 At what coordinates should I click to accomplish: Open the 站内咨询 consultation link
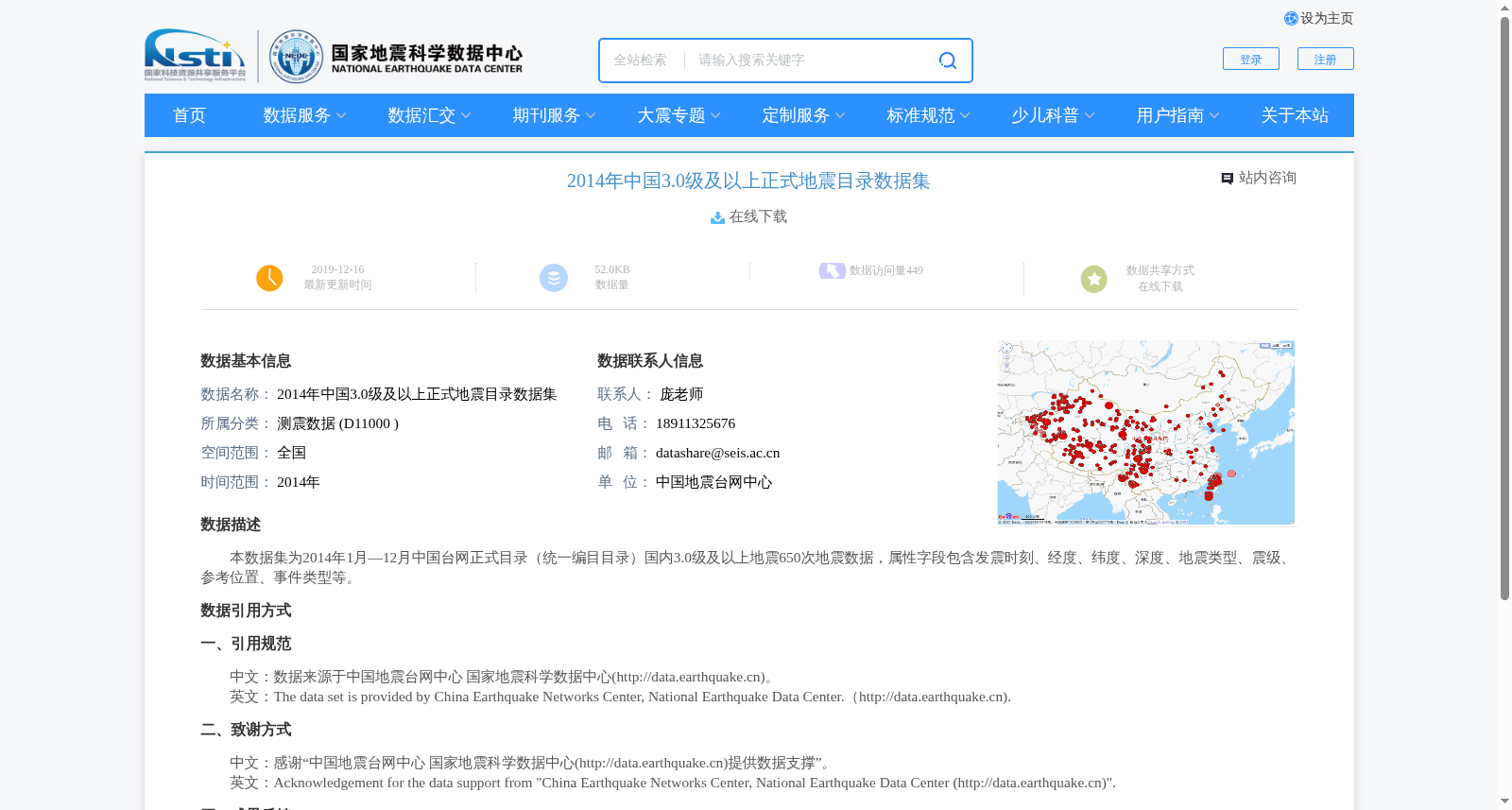1267,179
